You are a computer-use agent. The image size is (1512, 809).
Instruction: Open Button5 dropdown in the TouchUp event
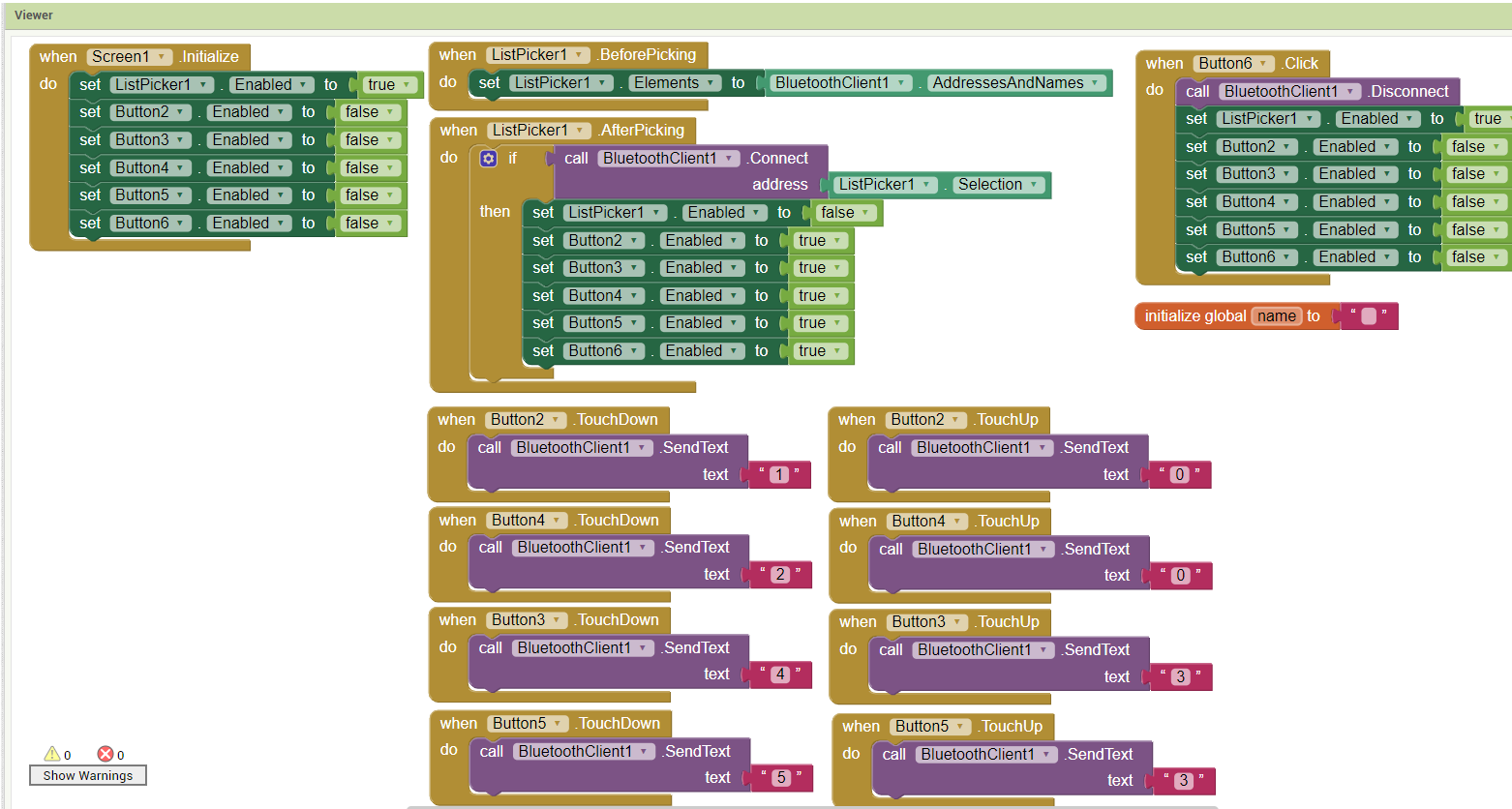click(930, 726)
